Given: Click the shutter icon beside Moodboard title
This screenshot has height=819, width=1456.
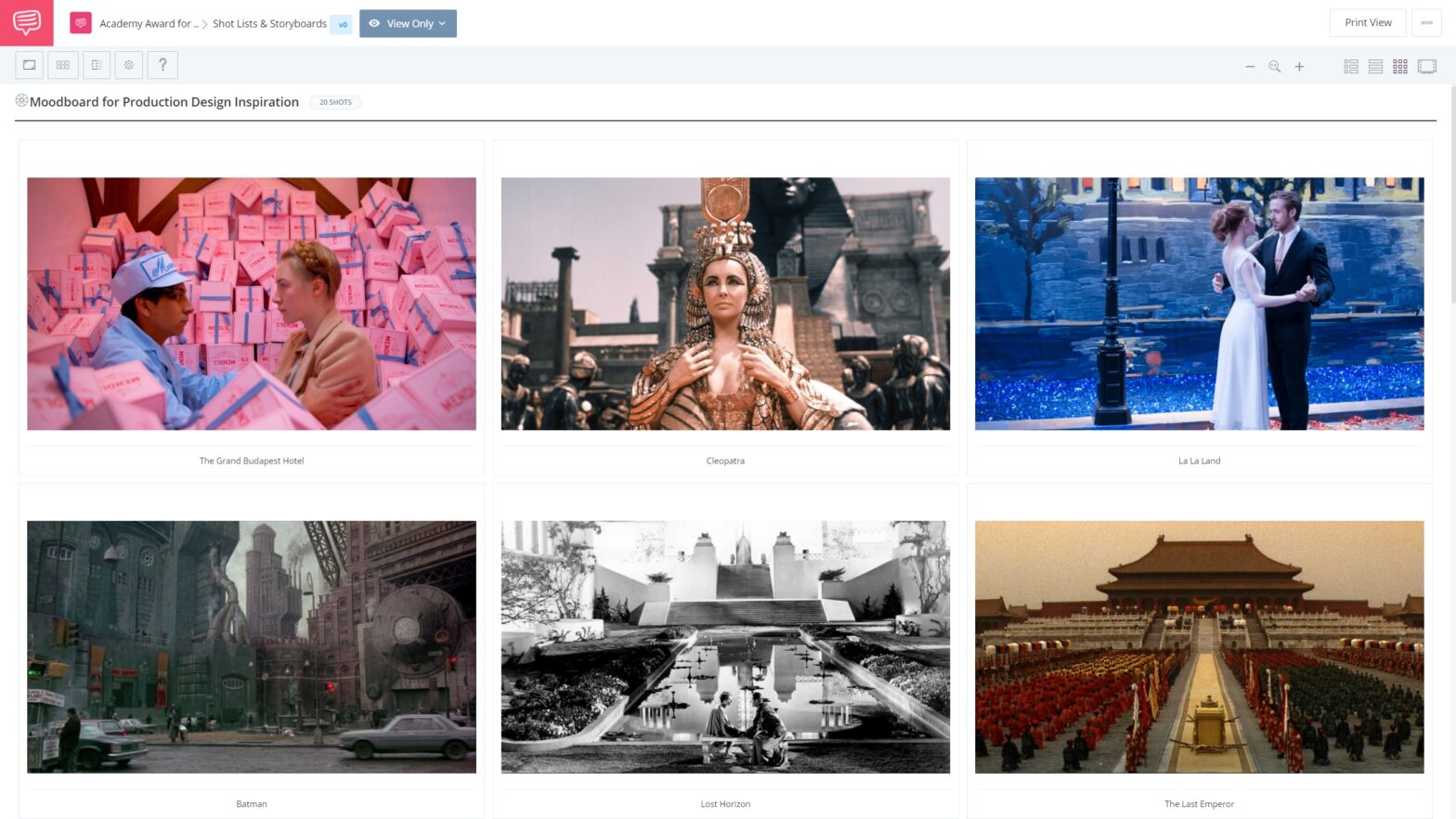Looking at the screenshot, I should point(21,100).
